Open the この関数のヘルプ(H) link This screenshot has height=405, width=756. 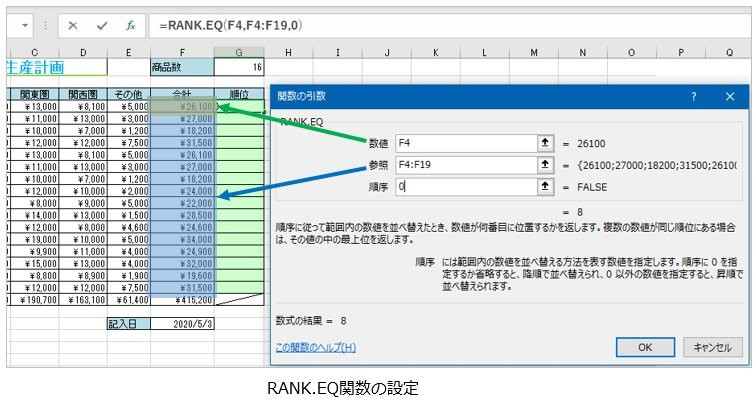pos(315,347)
